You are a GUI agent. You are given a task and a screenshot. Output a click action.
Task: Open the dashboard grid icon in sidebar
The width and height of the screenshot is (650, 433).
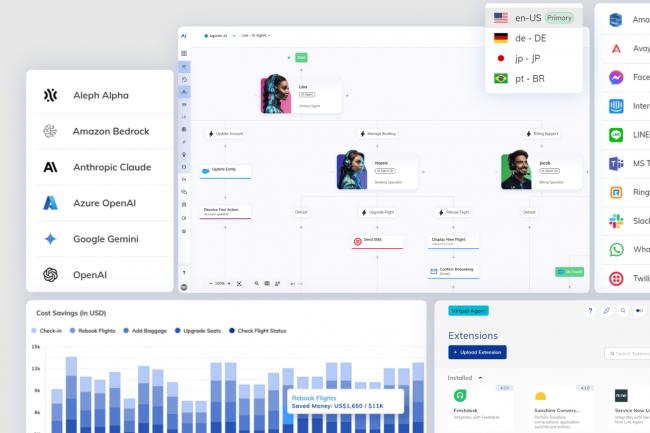coord(184,53)
